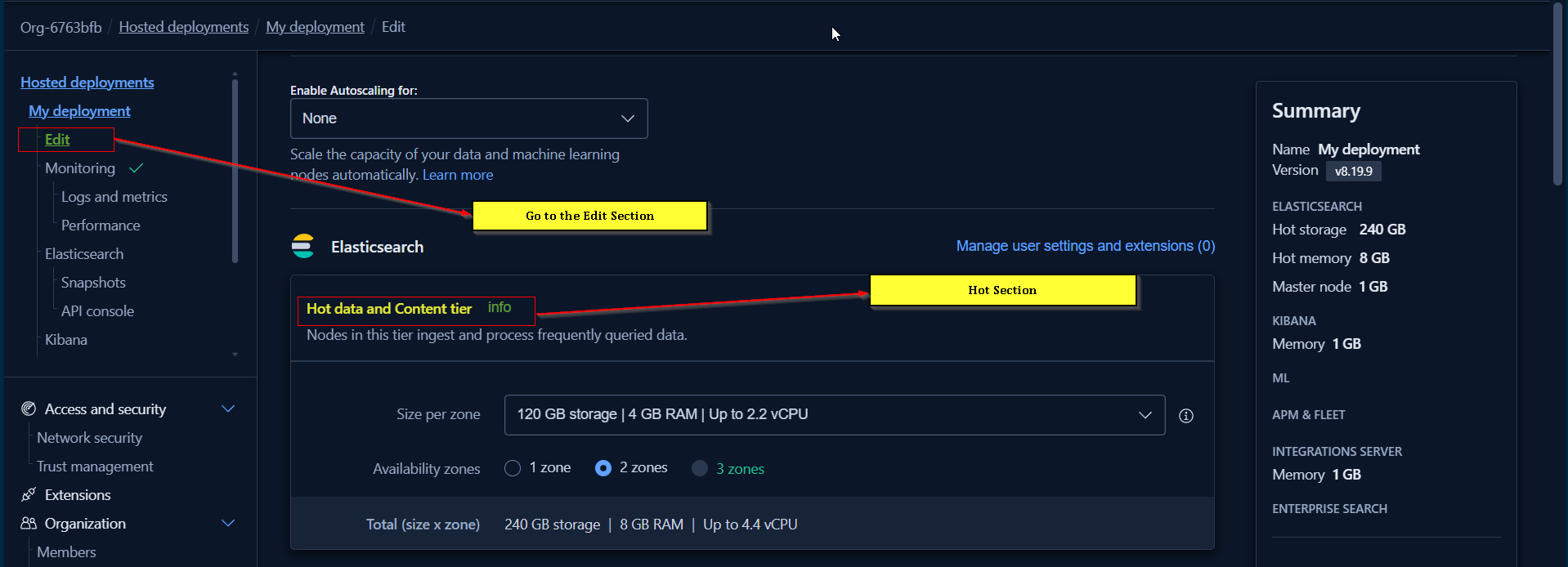The height and width of the screenshot is (567, 1568).
Task: Click the Access and security icon
Action: (x=29, y=409)
